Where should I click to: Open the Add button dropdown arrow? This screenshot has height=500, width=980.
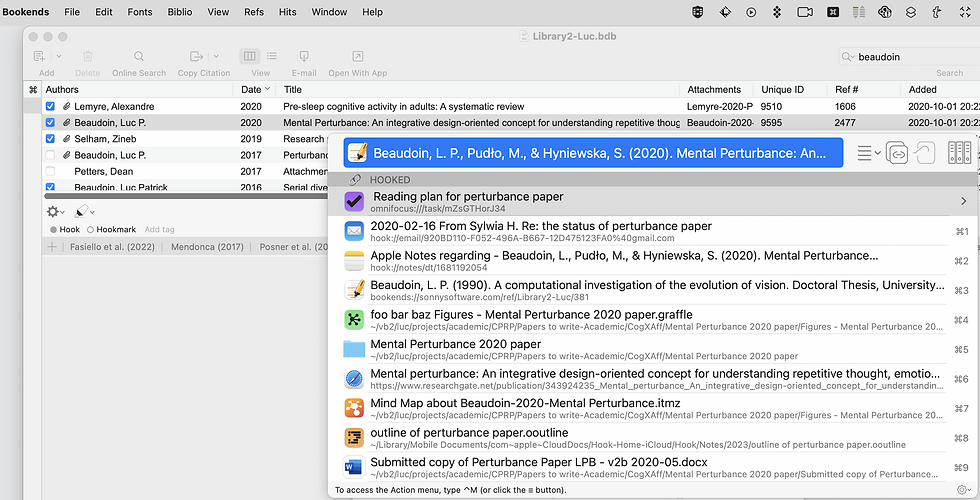(x=59, y=56)
